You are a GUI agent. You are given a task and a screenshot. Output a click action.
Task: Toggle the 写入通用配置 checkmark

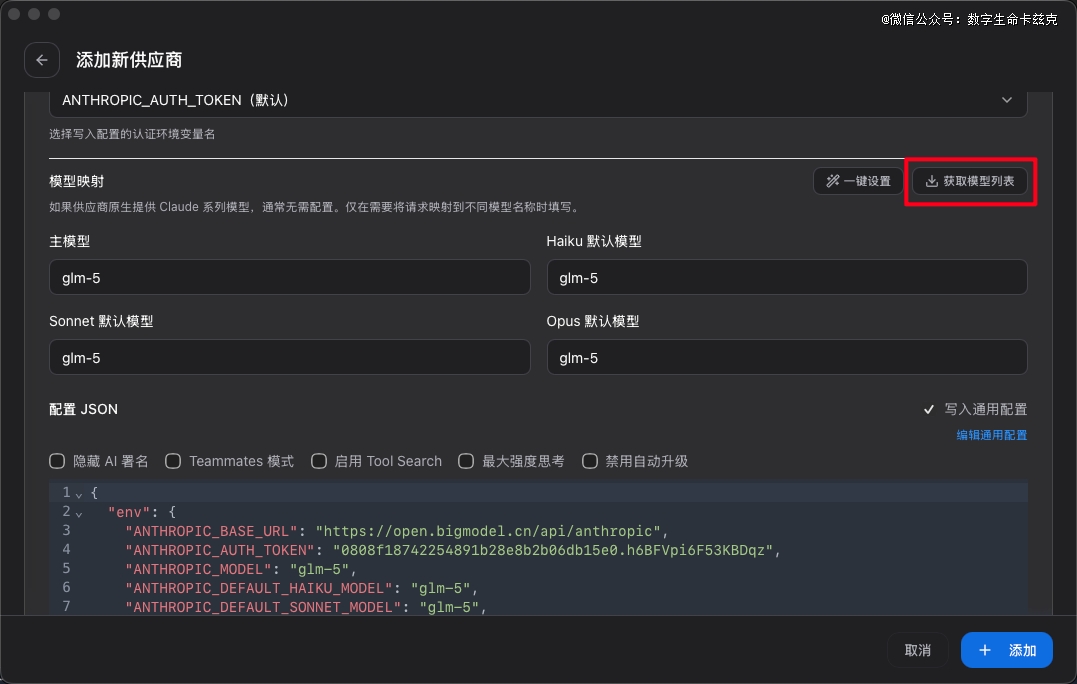929,409
